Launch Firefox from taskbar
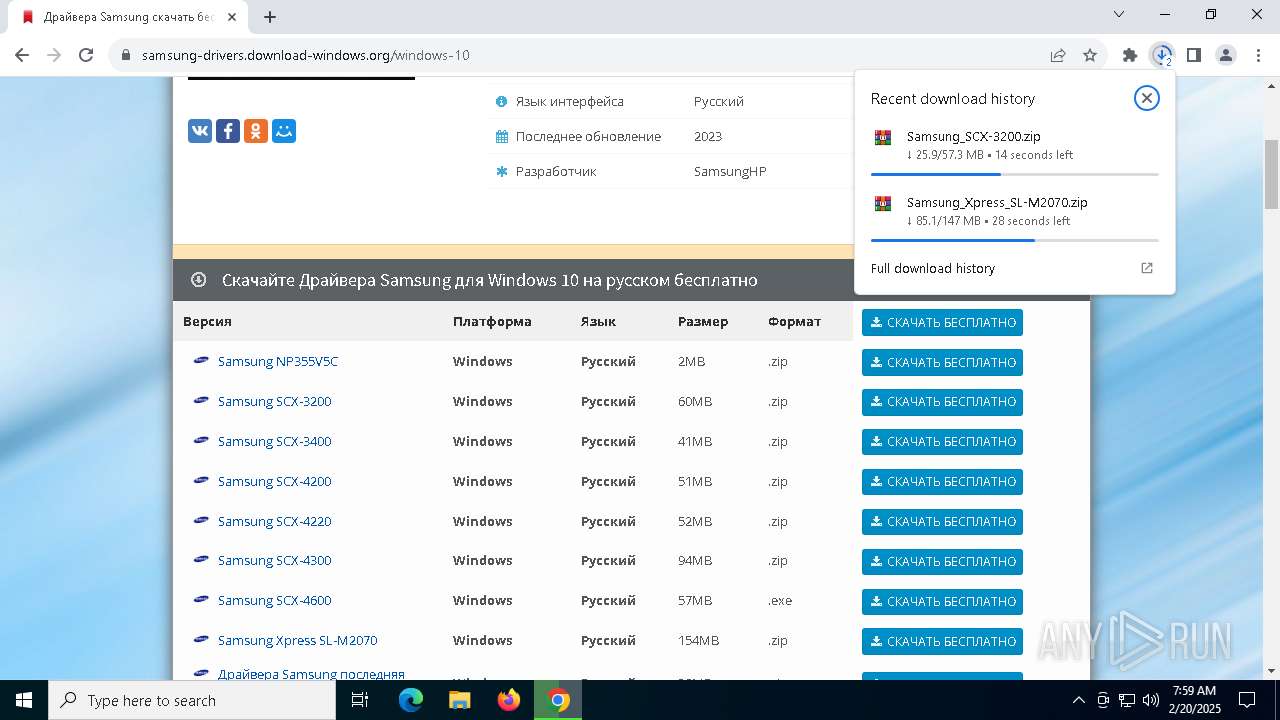 pyautogui.click(x=509, y=700)
